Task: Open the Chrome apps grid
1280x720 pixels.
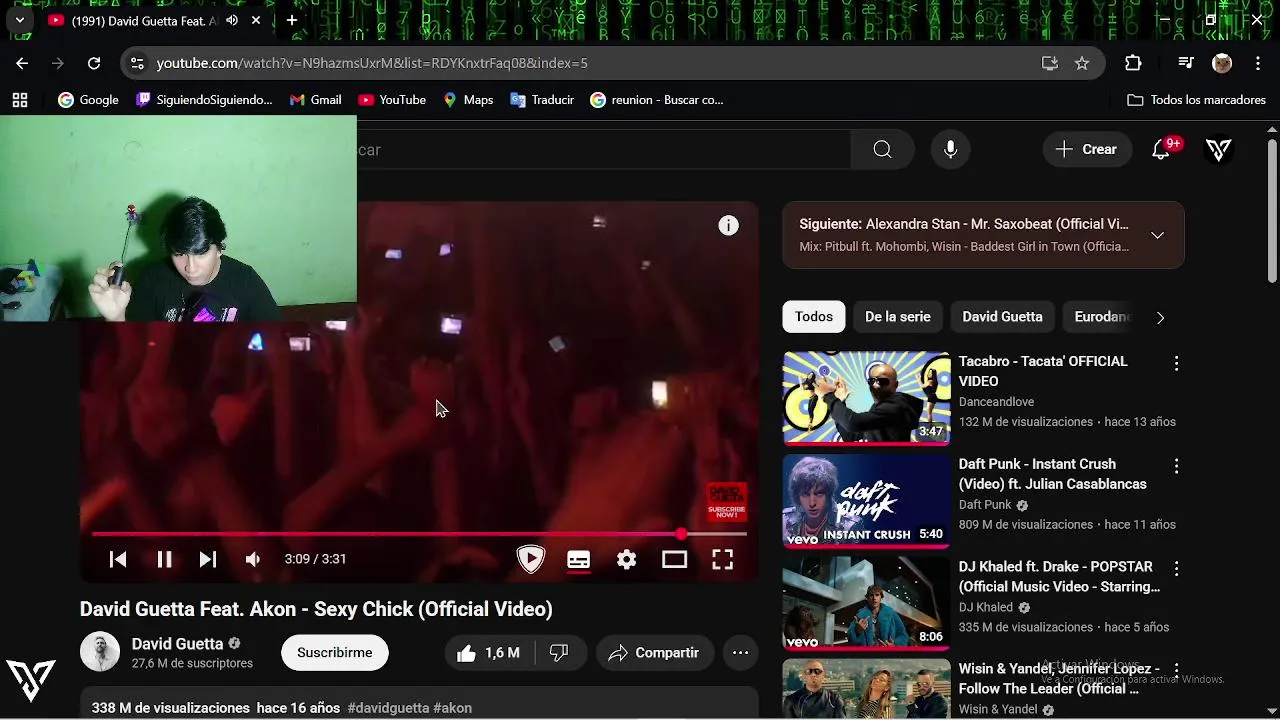Action: tap(20, 100)
